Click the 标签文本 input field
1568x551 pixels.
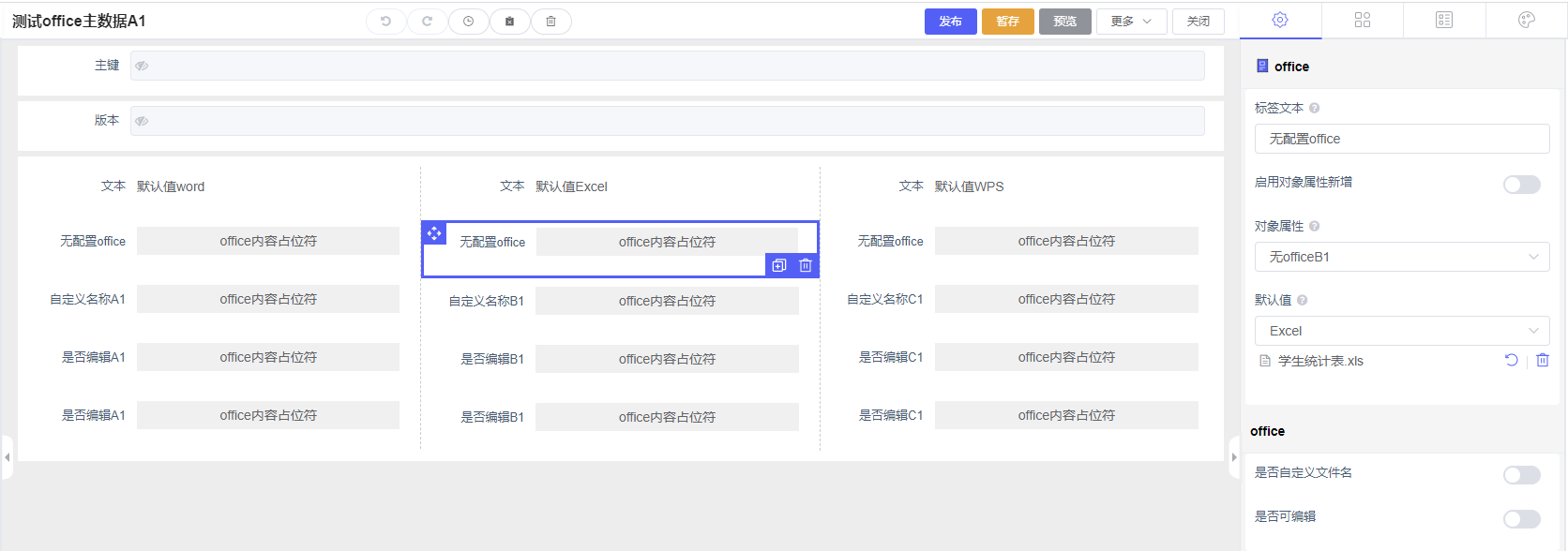1401,139
